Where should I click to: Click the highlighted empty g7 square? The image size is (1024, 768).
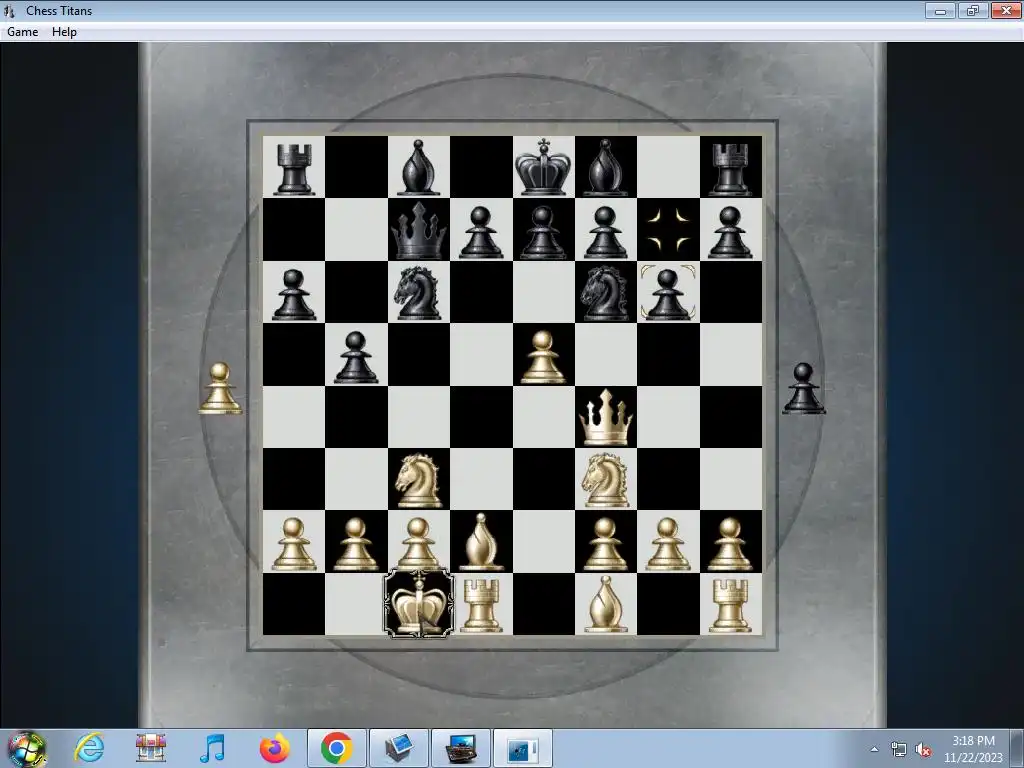(668, 230)
